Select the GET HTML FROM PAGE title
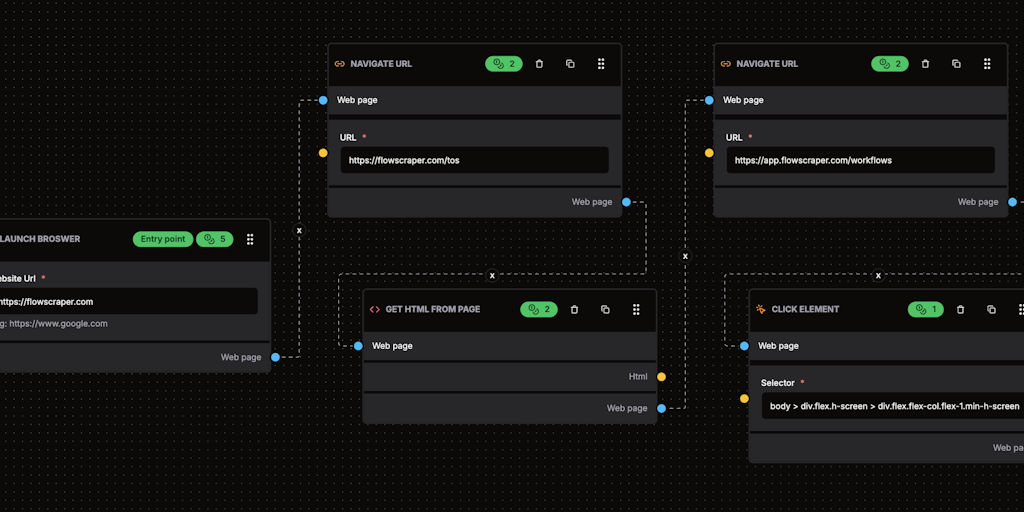The image size is (1024, 512). 432,310
